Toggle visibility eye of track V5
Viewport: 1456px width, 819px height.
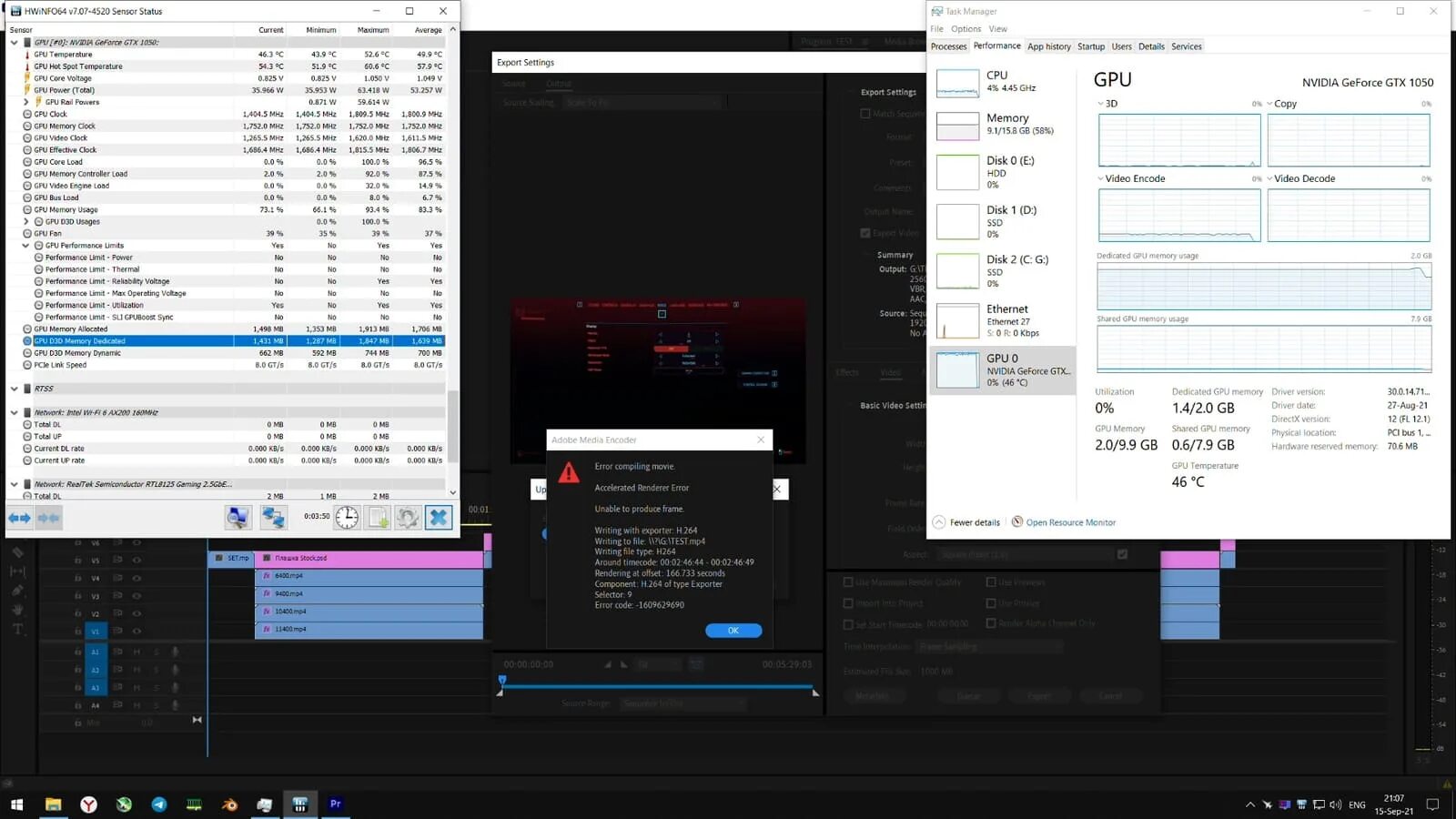(136, 561)
